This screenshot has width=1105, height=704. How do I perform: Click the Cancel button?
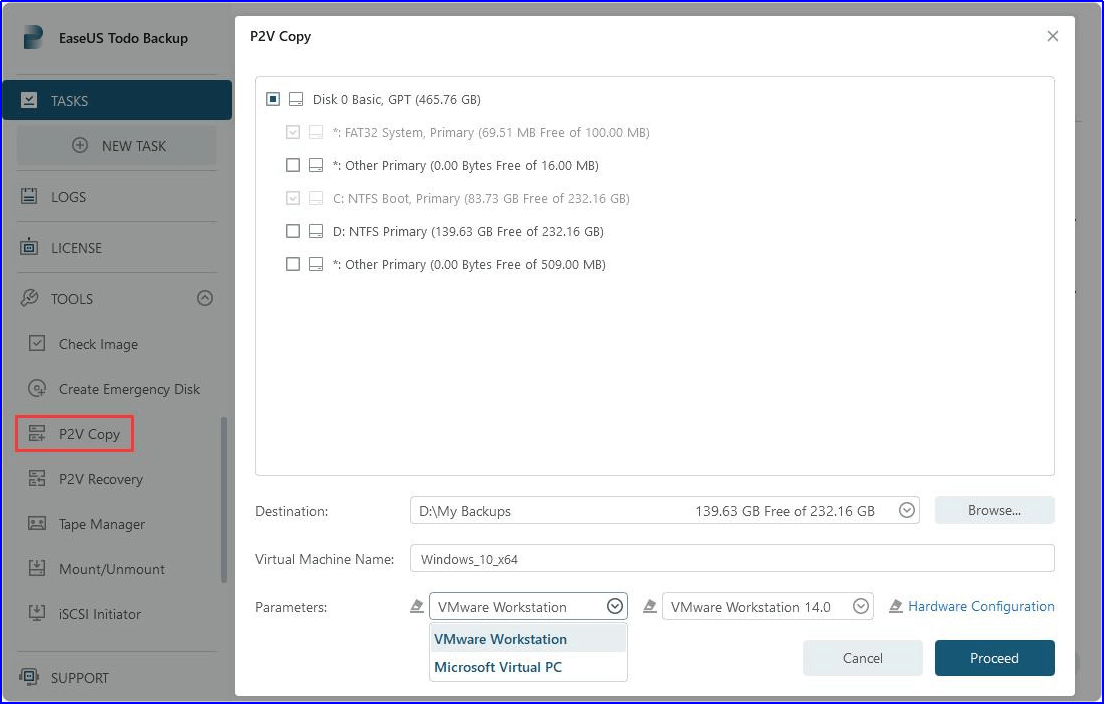coord(863,657)
